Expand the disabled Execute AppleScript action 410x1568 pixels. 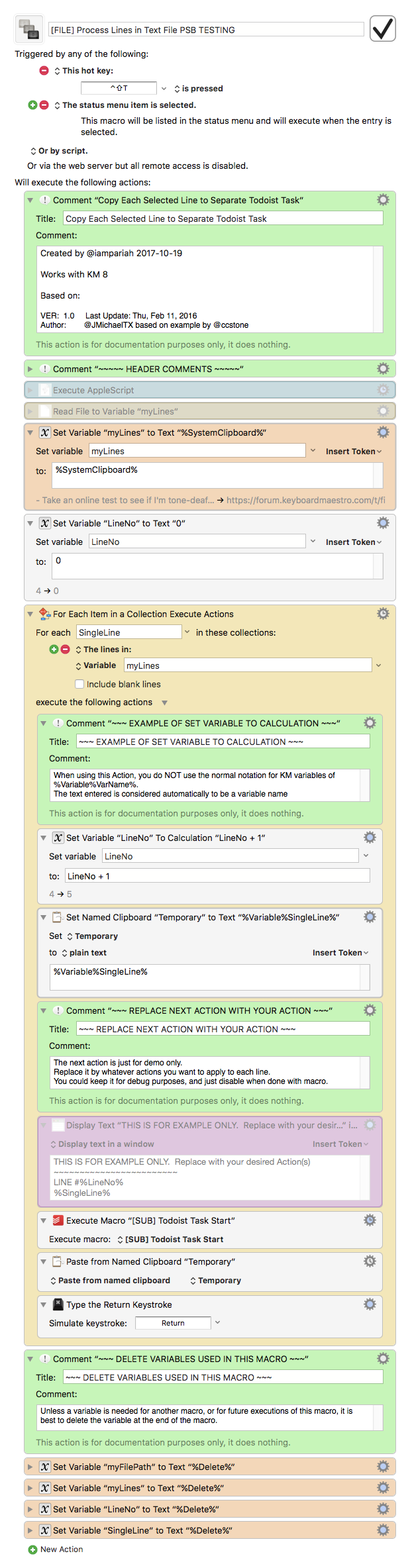pyautogui.click(x=30, y=390)
